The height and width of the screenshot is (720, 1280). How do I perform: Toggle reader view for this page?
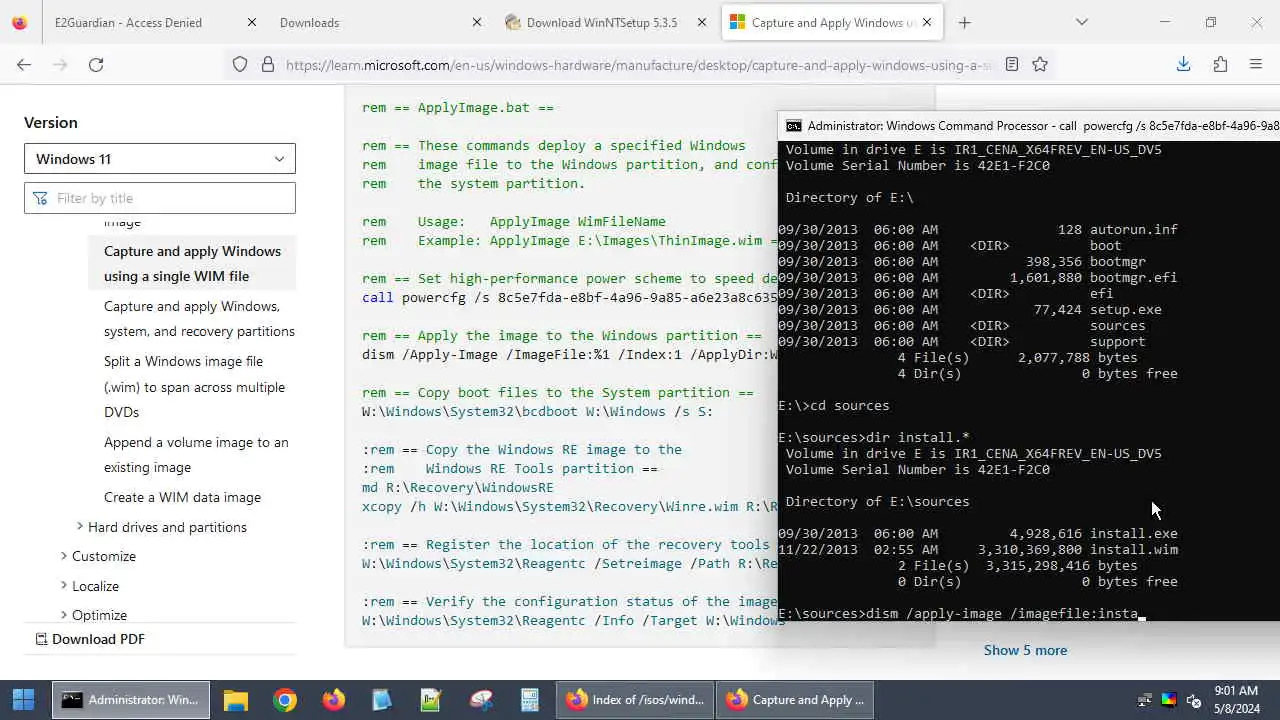(1012, 64)
